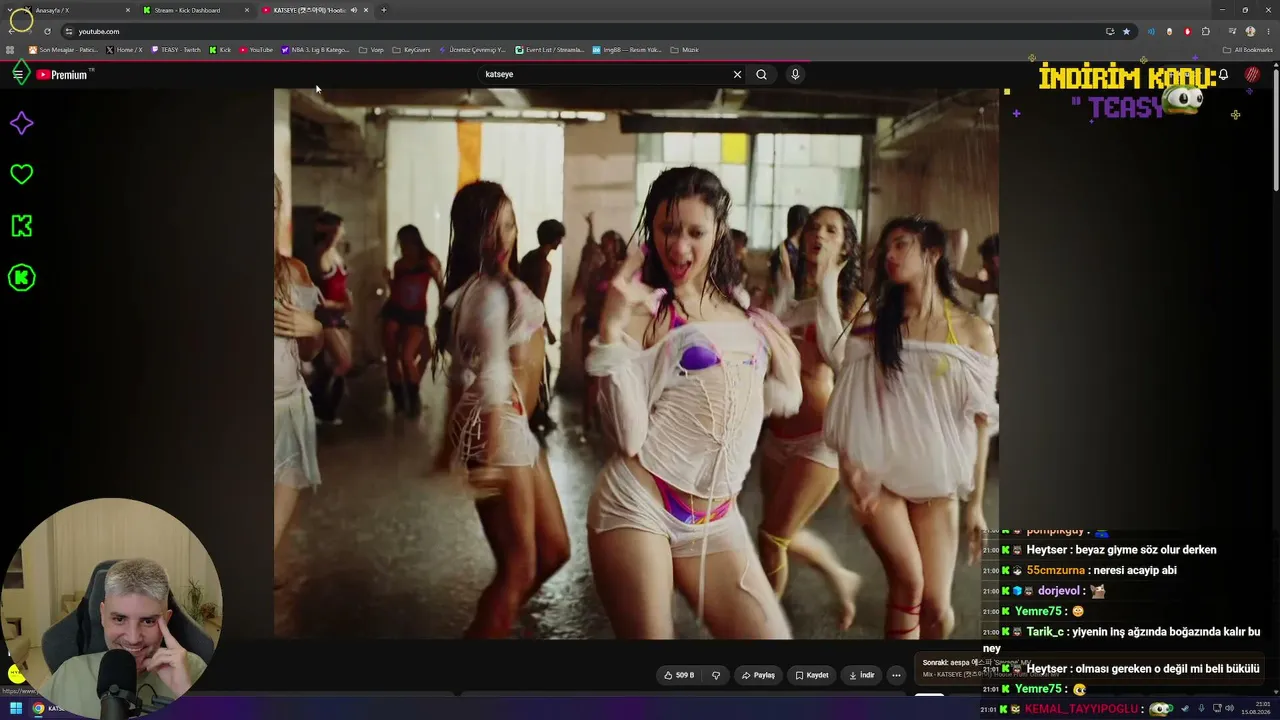Search tabs with the tab-strip chevron
1280x720 pixels.
[8, 10]
